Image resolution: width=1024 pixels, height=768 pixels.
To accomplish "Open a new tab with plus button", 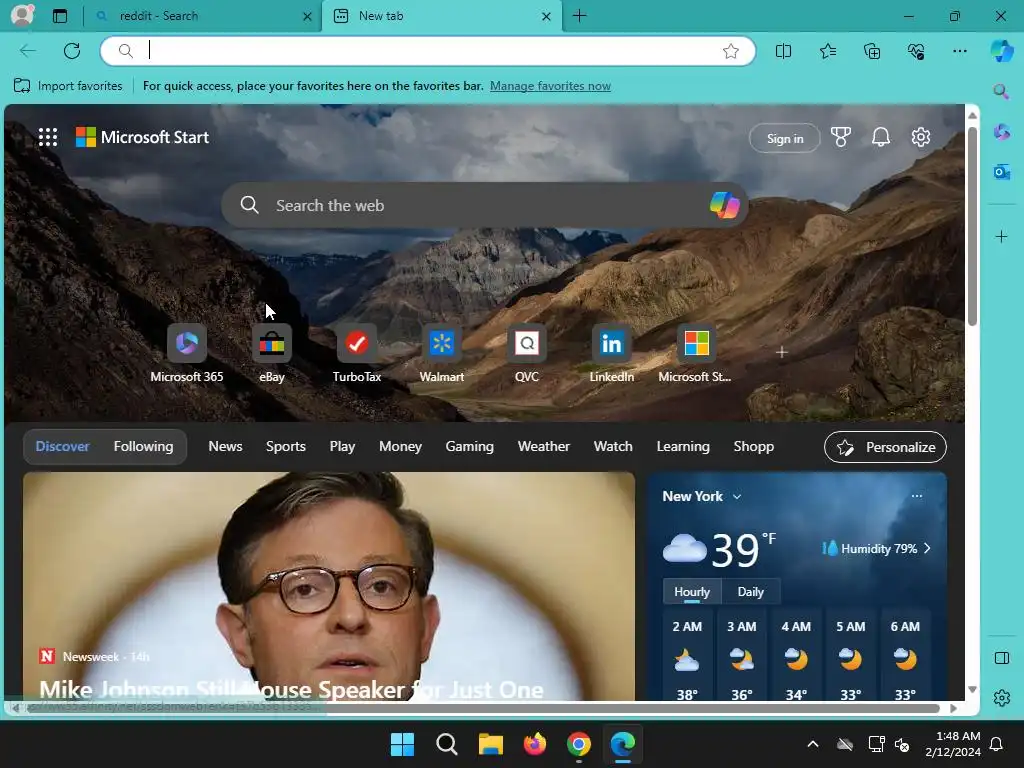I will 579,16.
